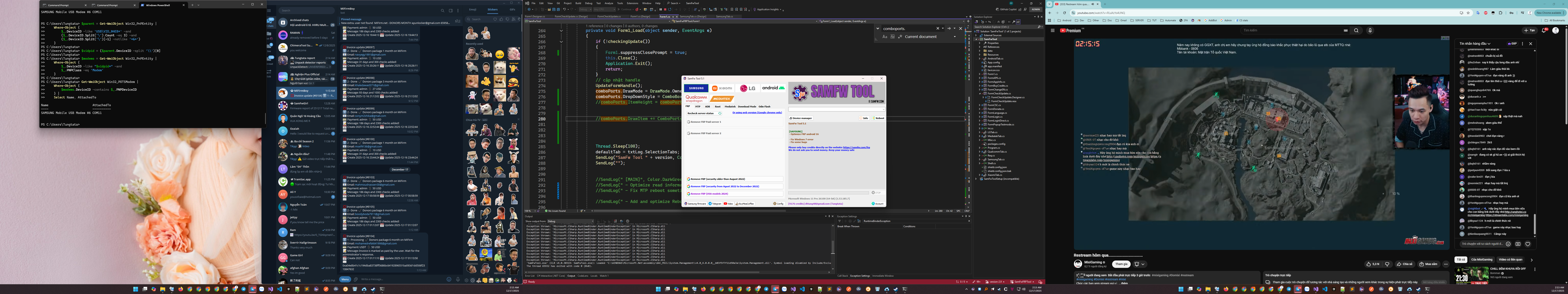Select the Xiaomi brand logo in SamFw Tool

(x=722, y=88)
